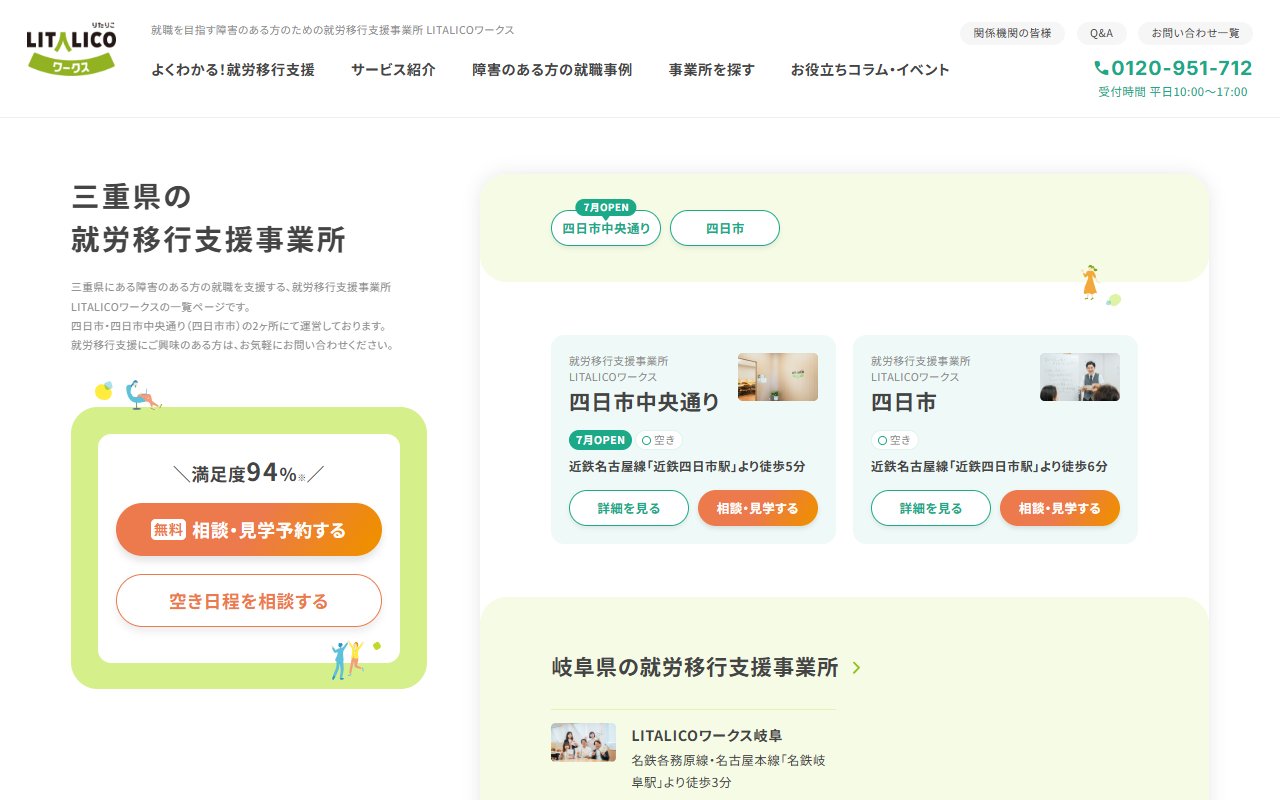The width and height of the screenshot is (1280, 800).
Task: View details for 四日市中央通り office
Action: coord(629,508)
